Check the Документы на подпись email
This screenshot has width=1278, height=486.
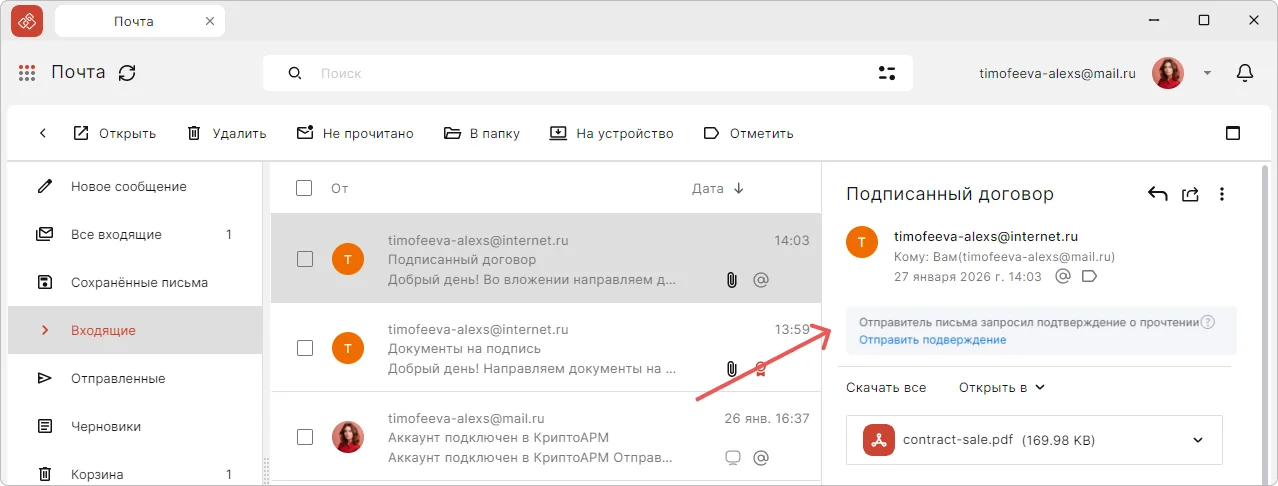(x=305, y=348)
